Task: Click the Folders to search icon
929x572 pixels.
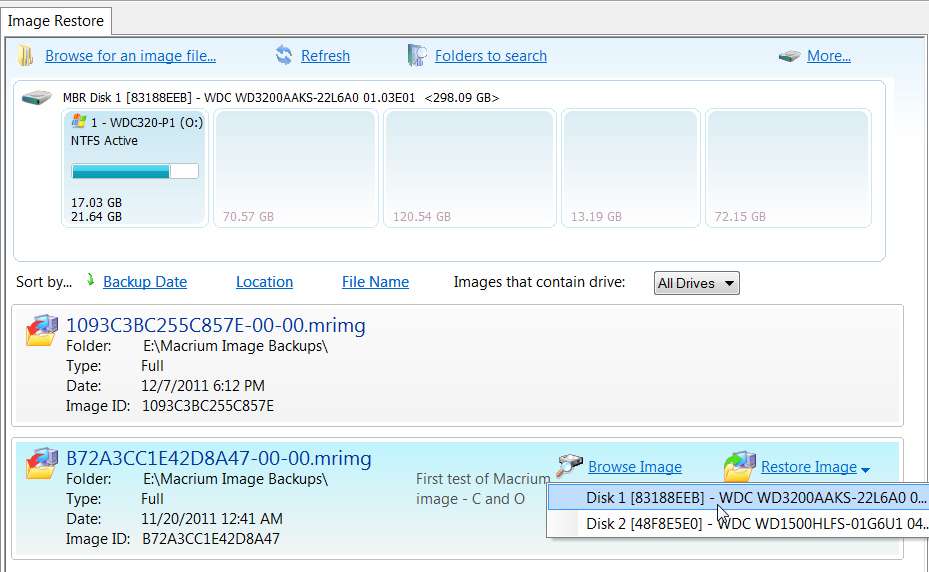Action: (x=417, y=55)
